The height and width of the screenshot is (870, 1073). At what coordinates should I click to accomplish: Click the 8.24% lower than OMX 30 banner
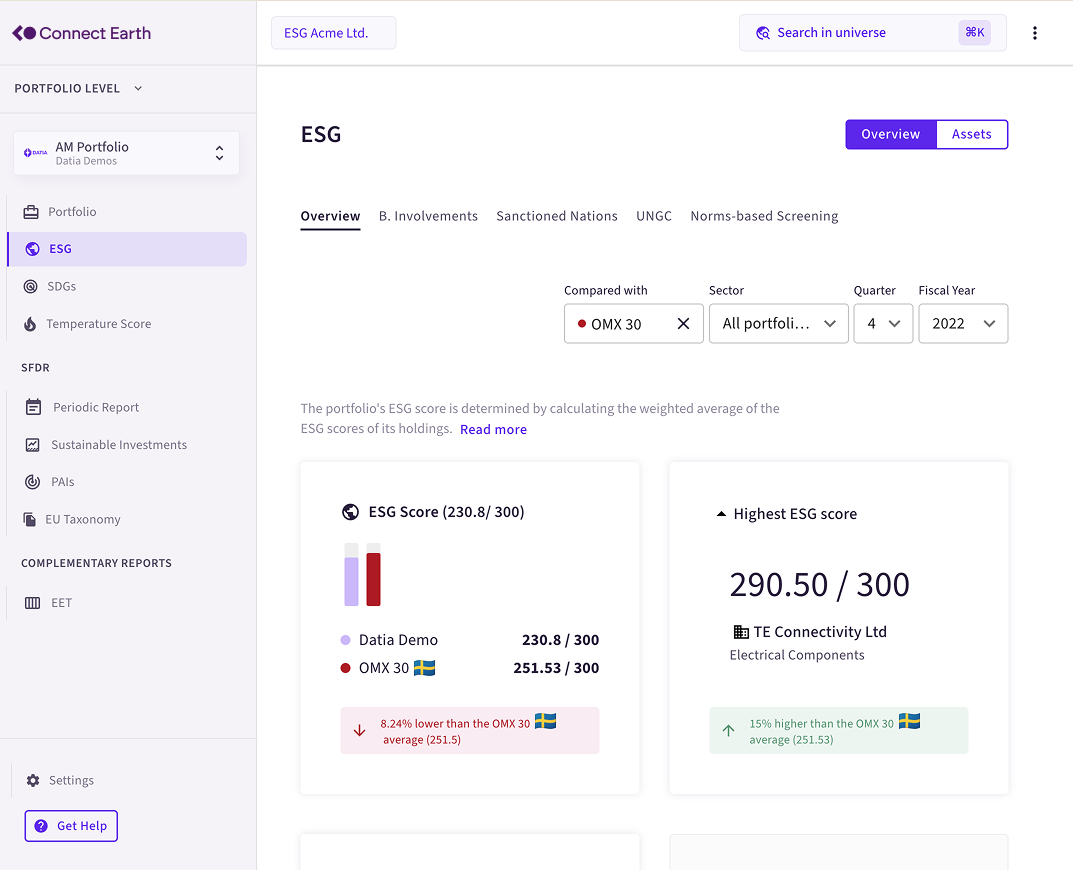coord(469,731)
